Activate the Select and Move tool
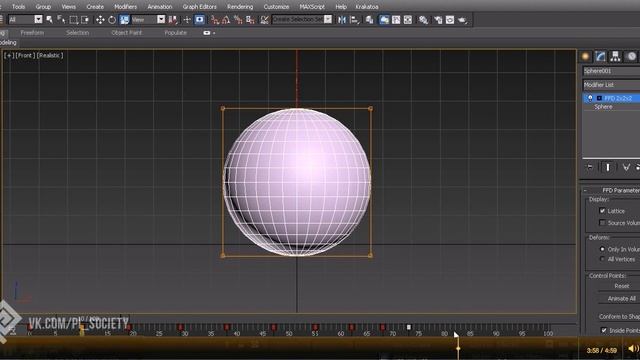The height and width of the screenshot is (360, 640). pos(100,20)
